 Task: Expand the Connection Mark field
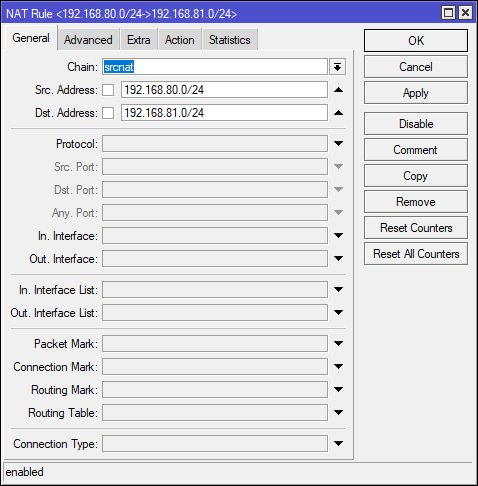pos(338,367)
